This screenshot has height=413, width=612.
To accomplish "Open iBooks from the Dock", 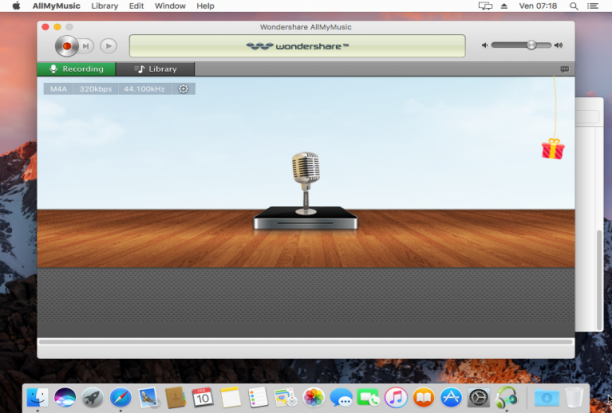I will [x=423, y=398].
